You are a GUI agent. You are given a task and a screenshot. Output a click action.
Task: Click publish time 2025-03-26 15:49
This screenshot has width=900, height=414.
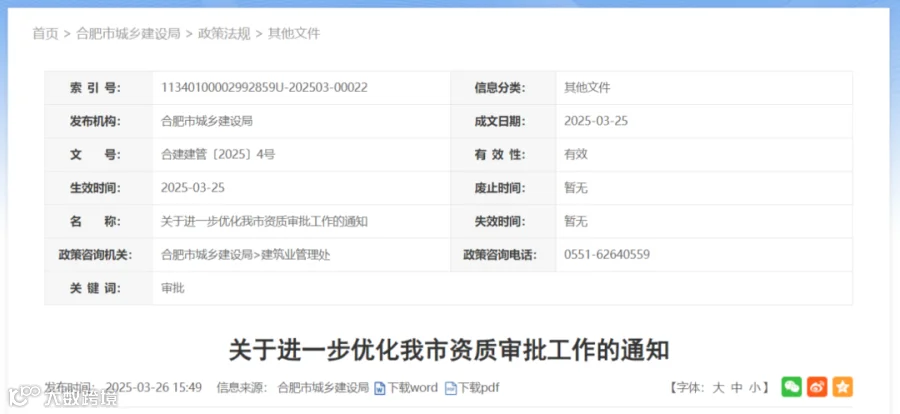point(154,388)
